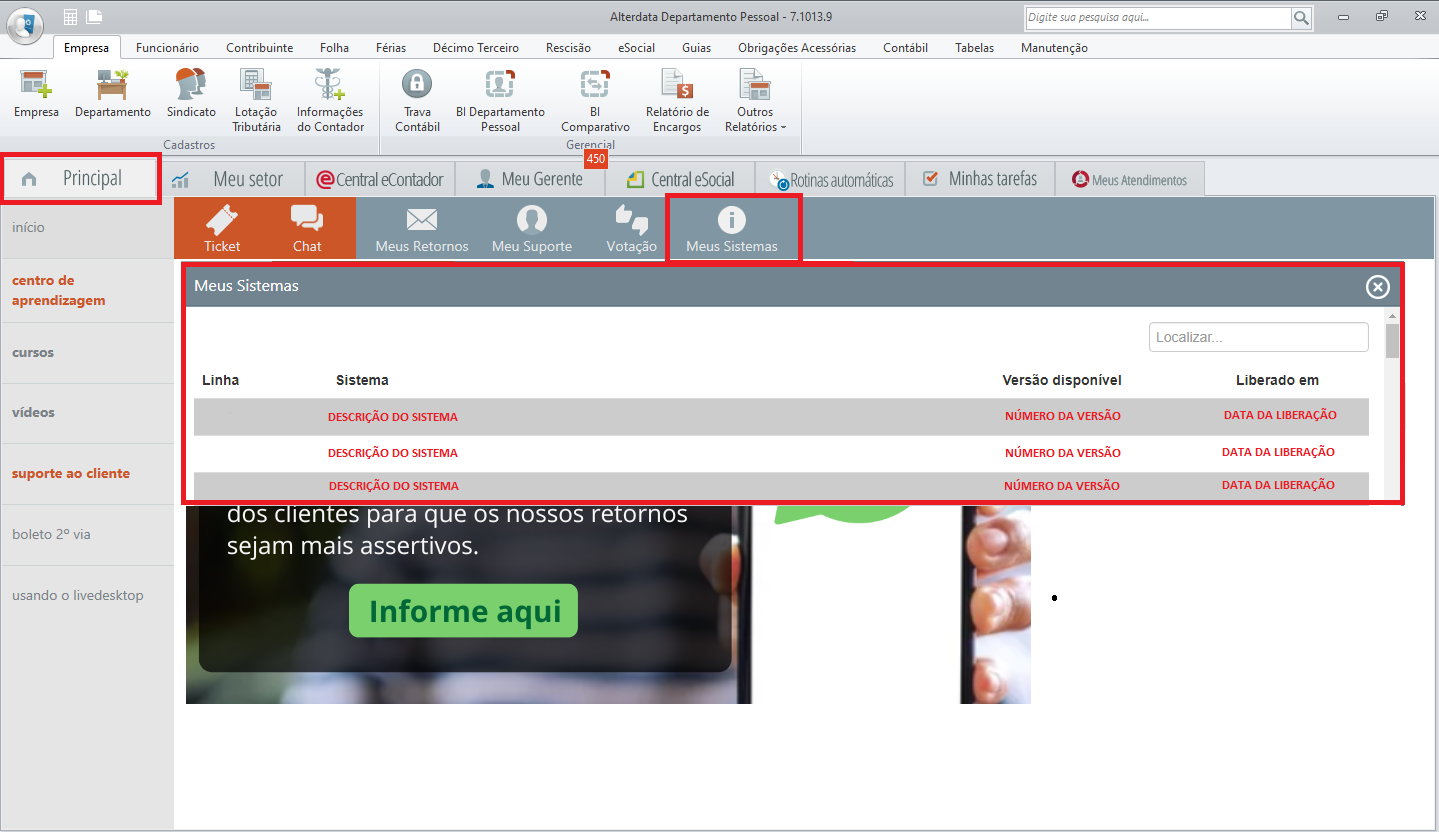Open the Contábil ribbon tab
Image resolution: width=1439 pixels, height=832 pixels.
(x=905, y=48)
